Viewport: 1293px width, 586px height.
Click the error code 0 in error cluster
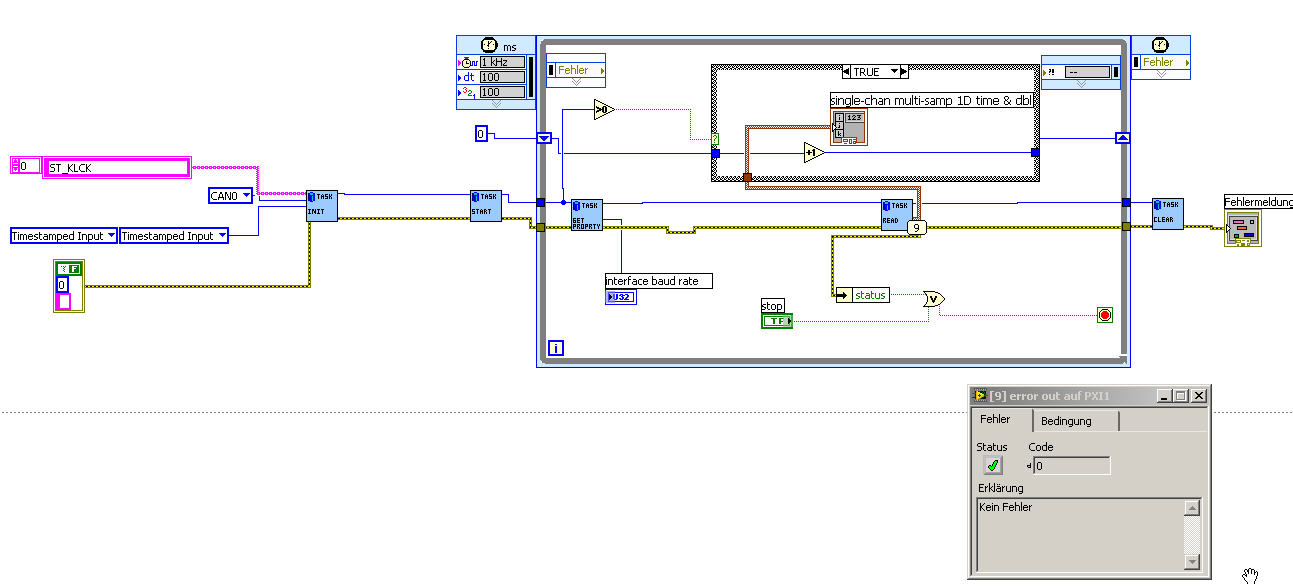pos(63,284)
